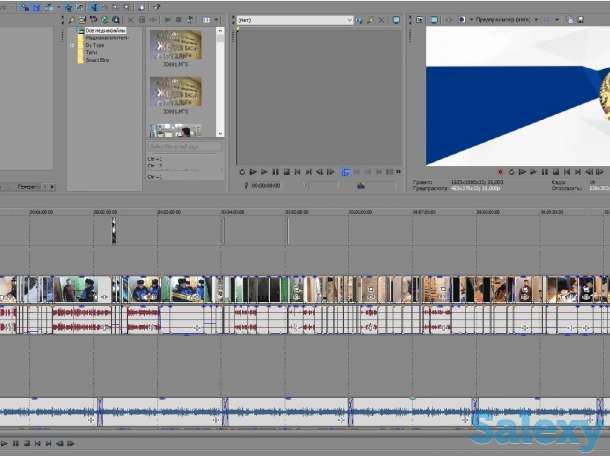Select the Smart Bins folder
610x456 pixels.
coord(97,60)
